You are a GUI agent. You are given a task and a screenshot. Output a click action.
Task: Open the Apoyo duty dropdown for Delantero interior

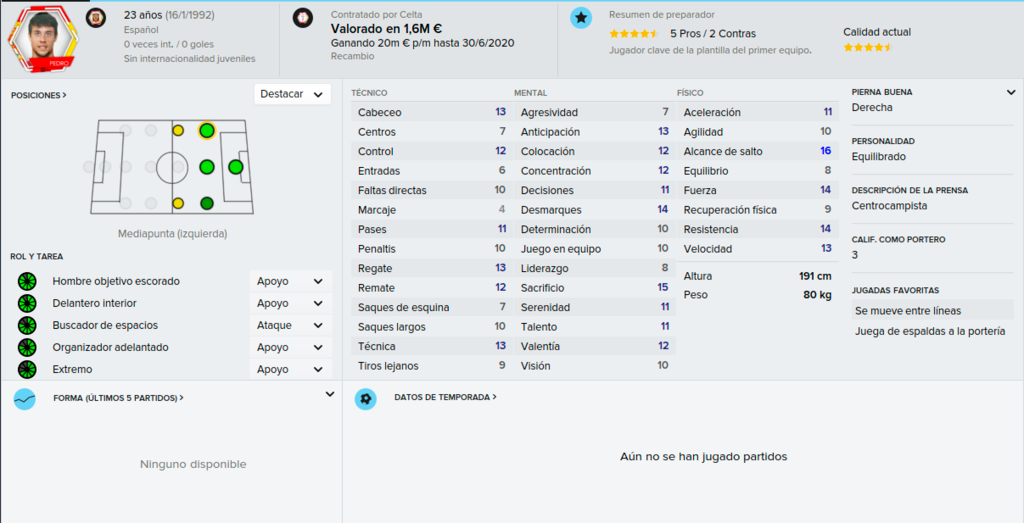[x=290, y=304]
